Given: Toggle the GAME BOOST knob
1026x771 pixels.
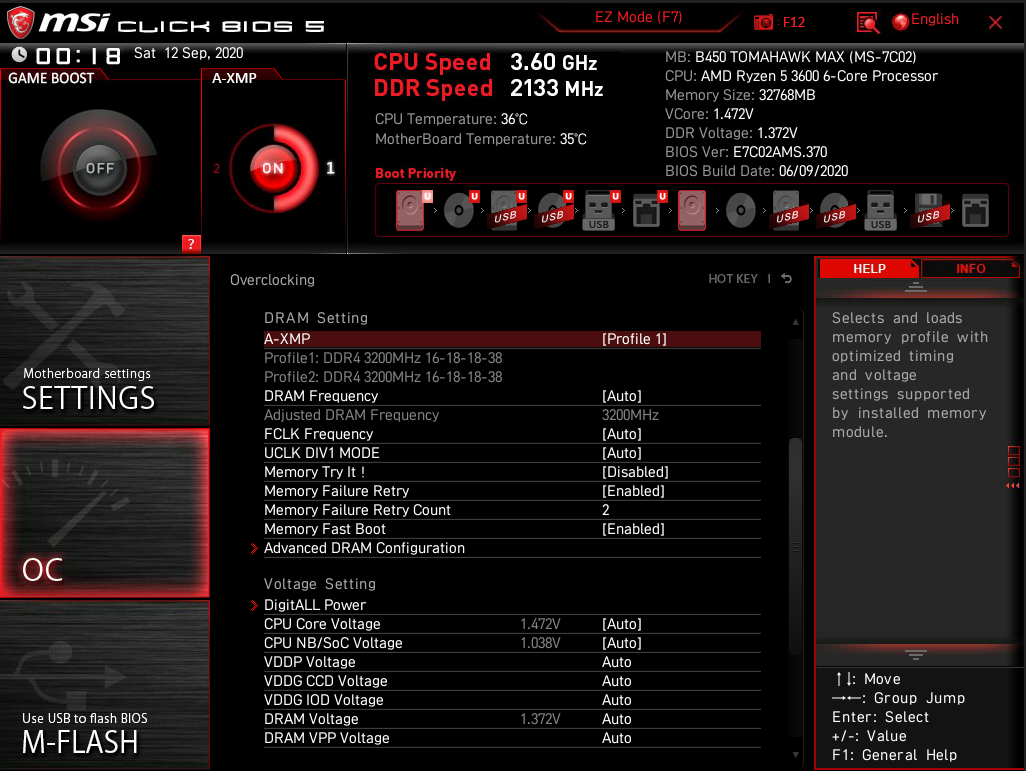Looking at the screenshot, I should [x=99, y=168].
